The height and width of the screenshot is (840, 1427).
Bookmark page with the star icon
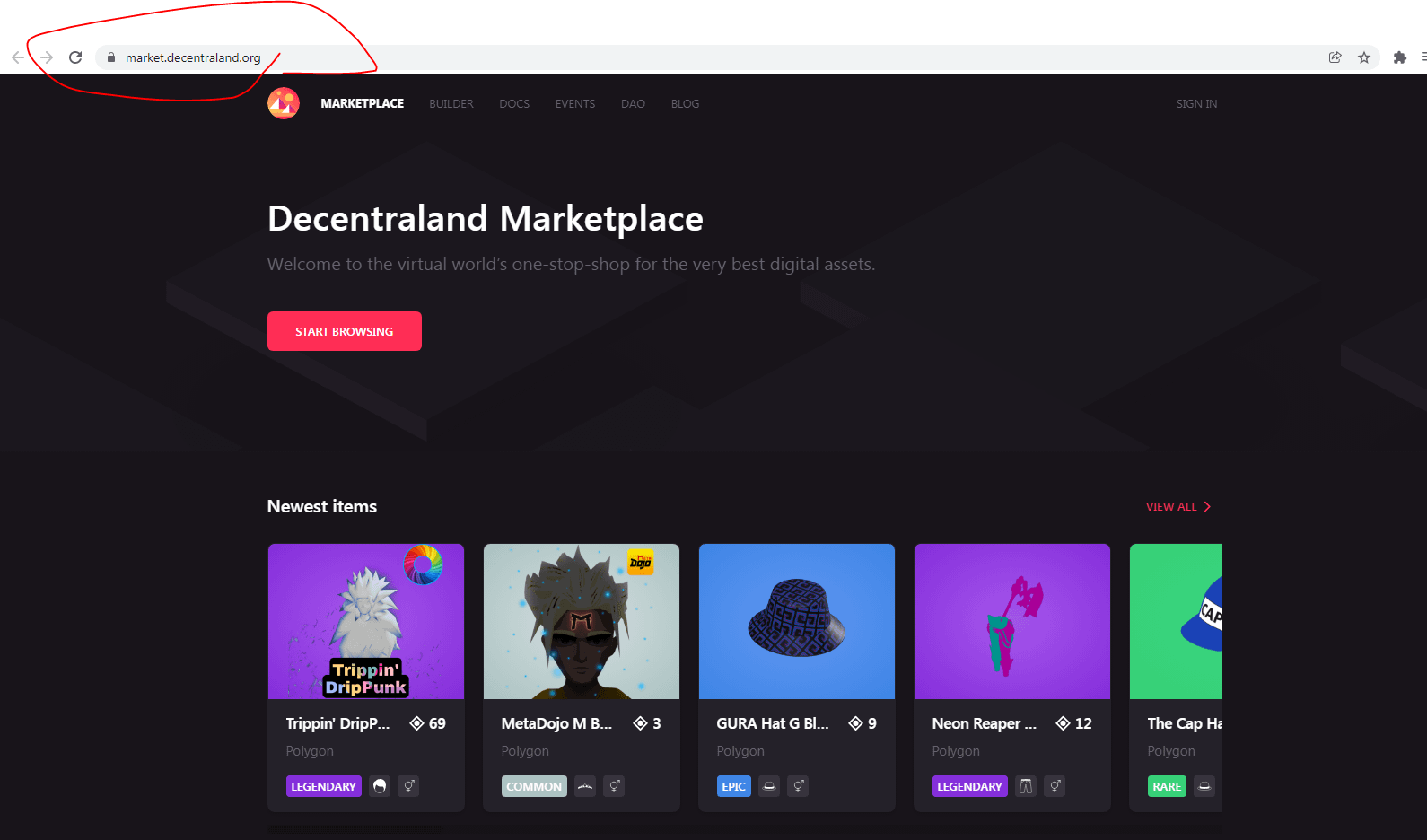(x=1364, y=57)
